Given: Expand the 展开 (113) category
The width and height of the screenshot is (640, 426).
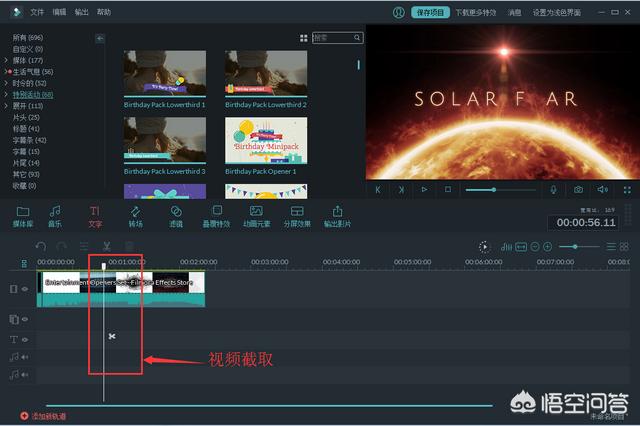Looking at the screenshot, I should pos(7,105).
